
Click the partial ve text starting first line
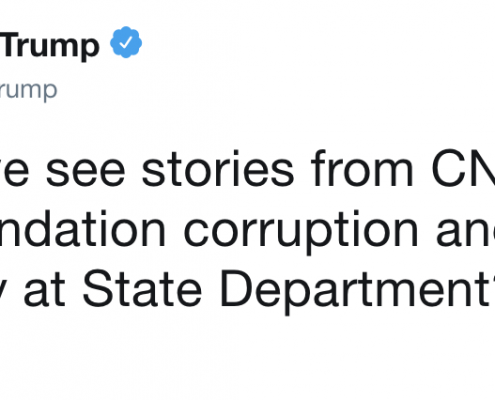point(14,173)
